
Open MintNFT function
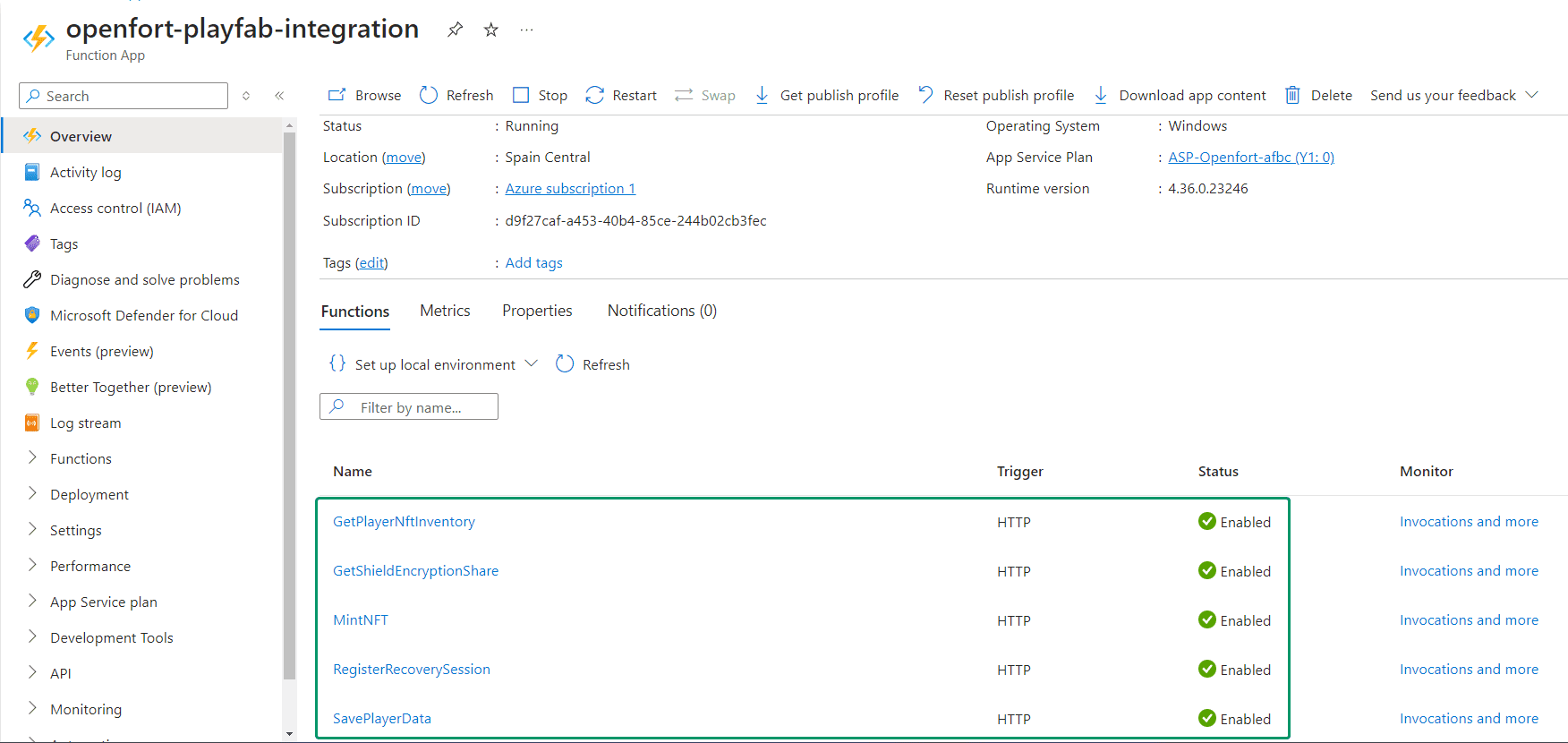361,620
